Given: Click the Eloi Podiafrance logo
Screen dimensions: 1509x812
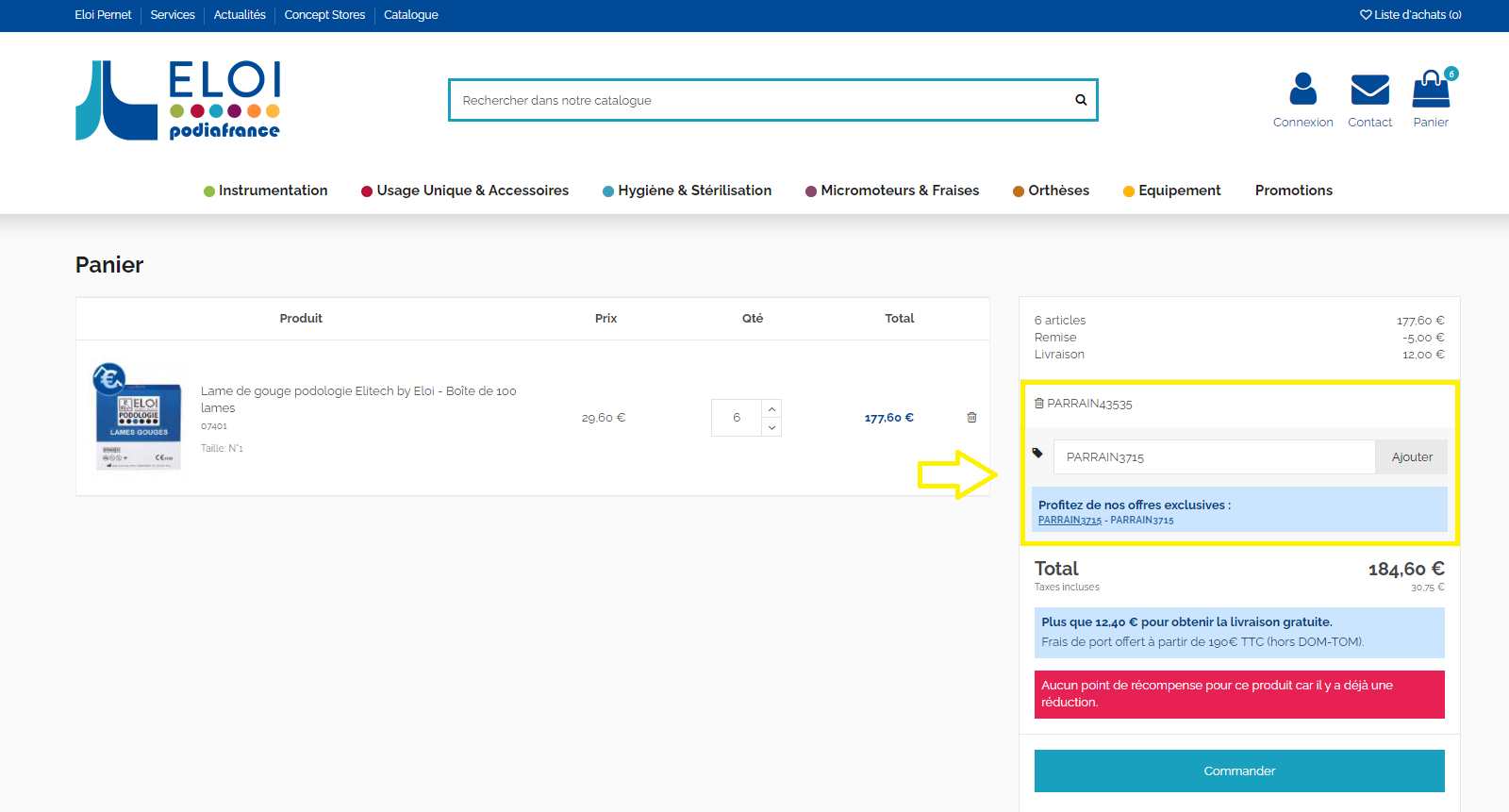Looking at the screenshot, I should tap(178, 101).
